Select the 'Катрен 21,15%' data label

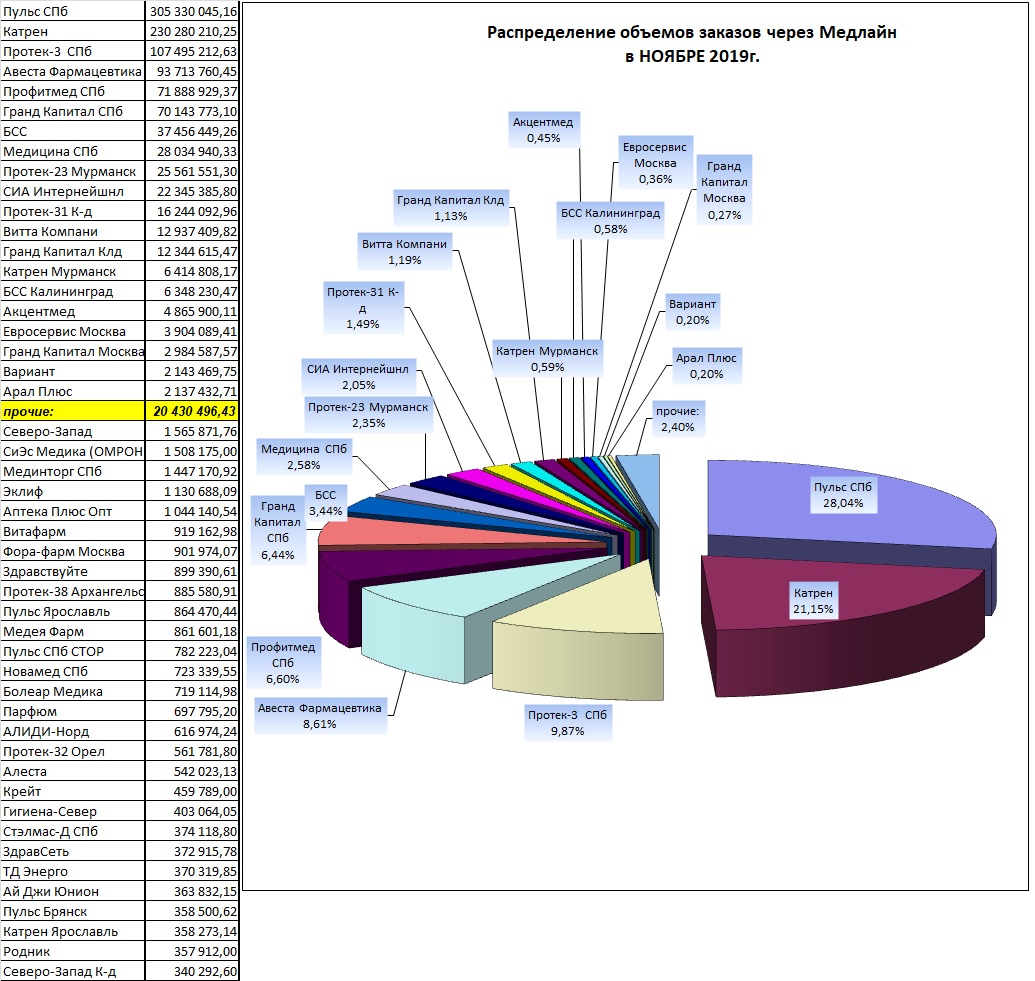(813, 601)
